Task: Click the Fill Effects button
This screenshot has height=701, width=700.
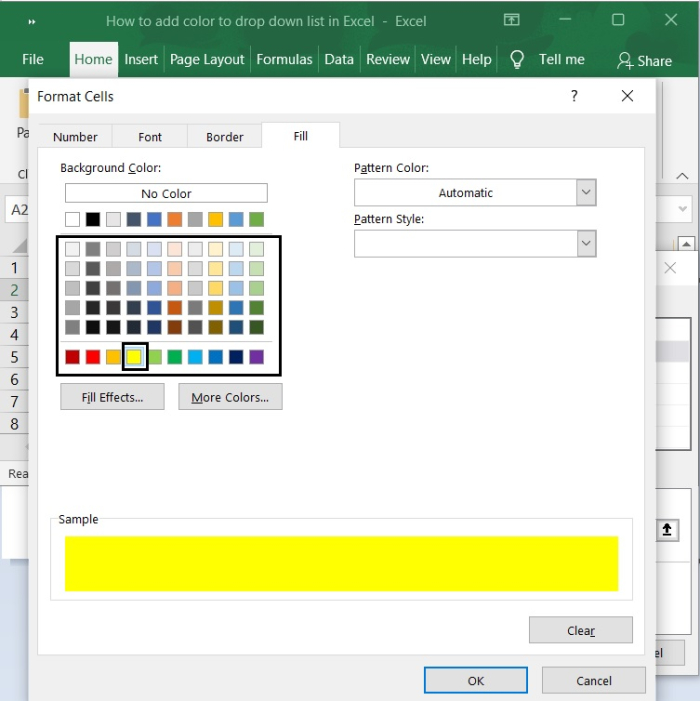Action: (111, 397)
